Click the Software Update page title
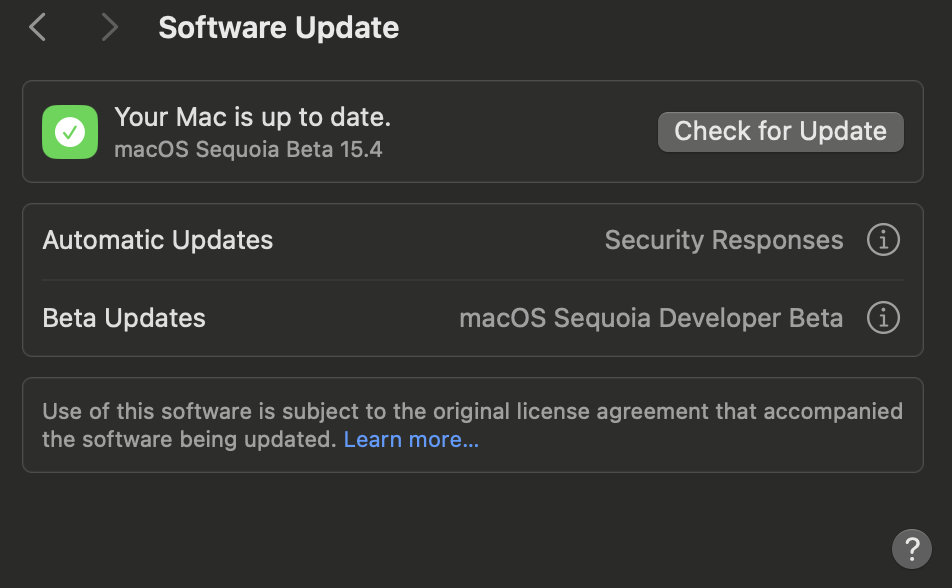The image size is (952, 588). pos(278,27)
